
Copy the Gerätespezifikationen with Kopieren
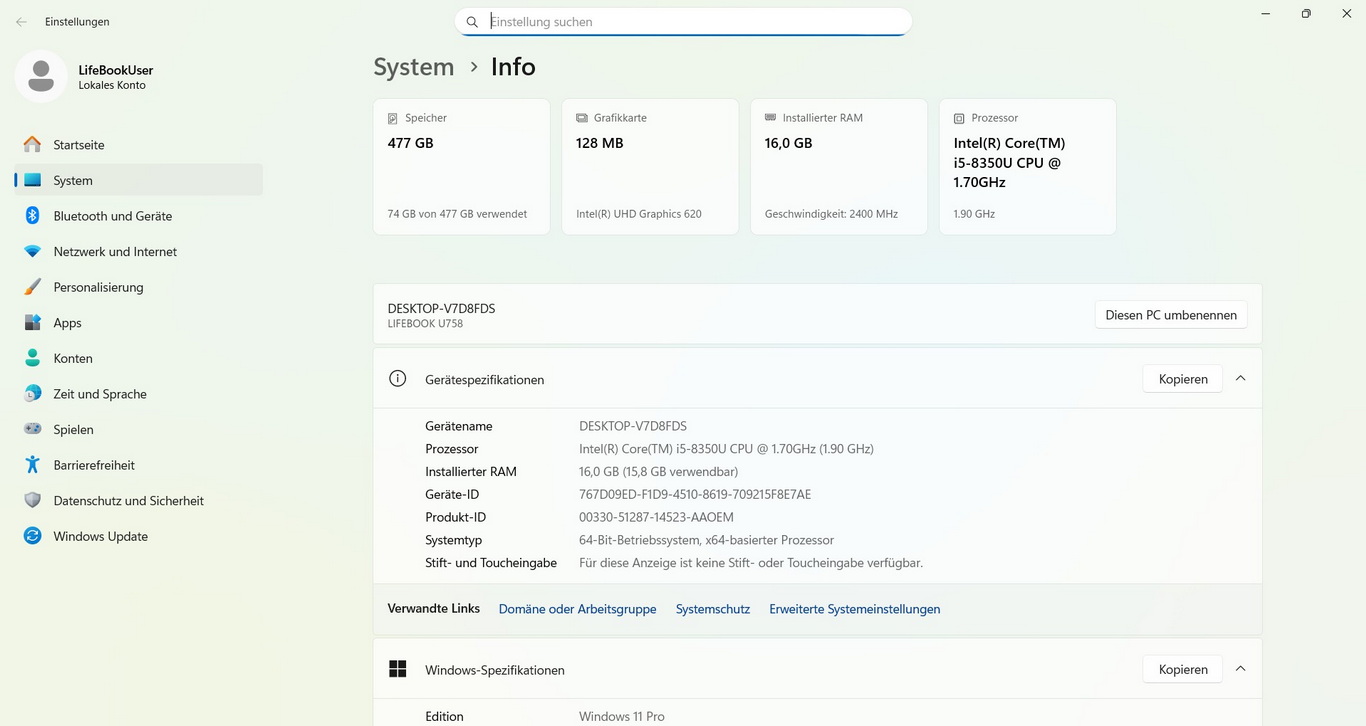click(x=1182, y=379)
